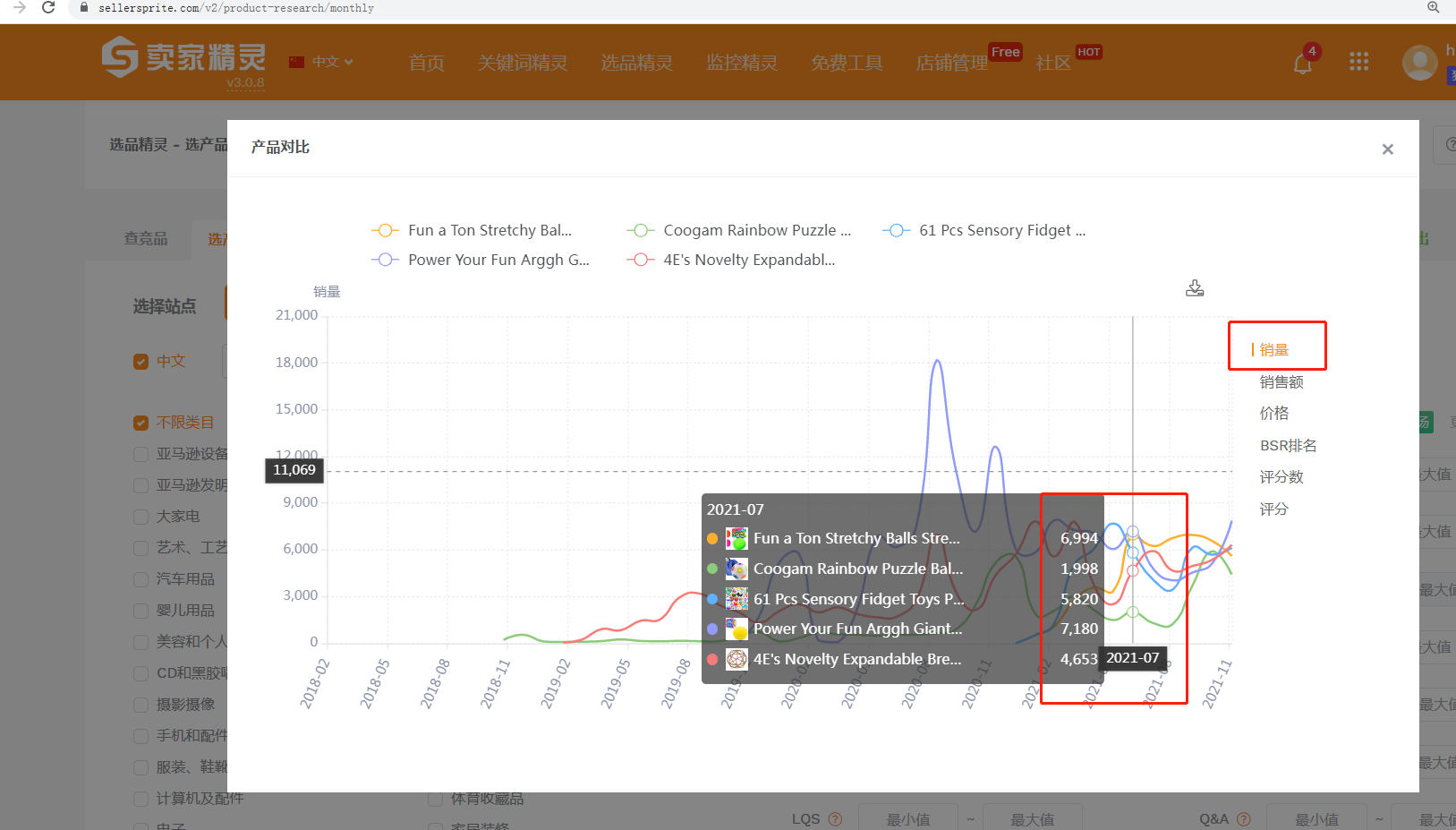Click the chart download image icon

tap(1195, 288)
